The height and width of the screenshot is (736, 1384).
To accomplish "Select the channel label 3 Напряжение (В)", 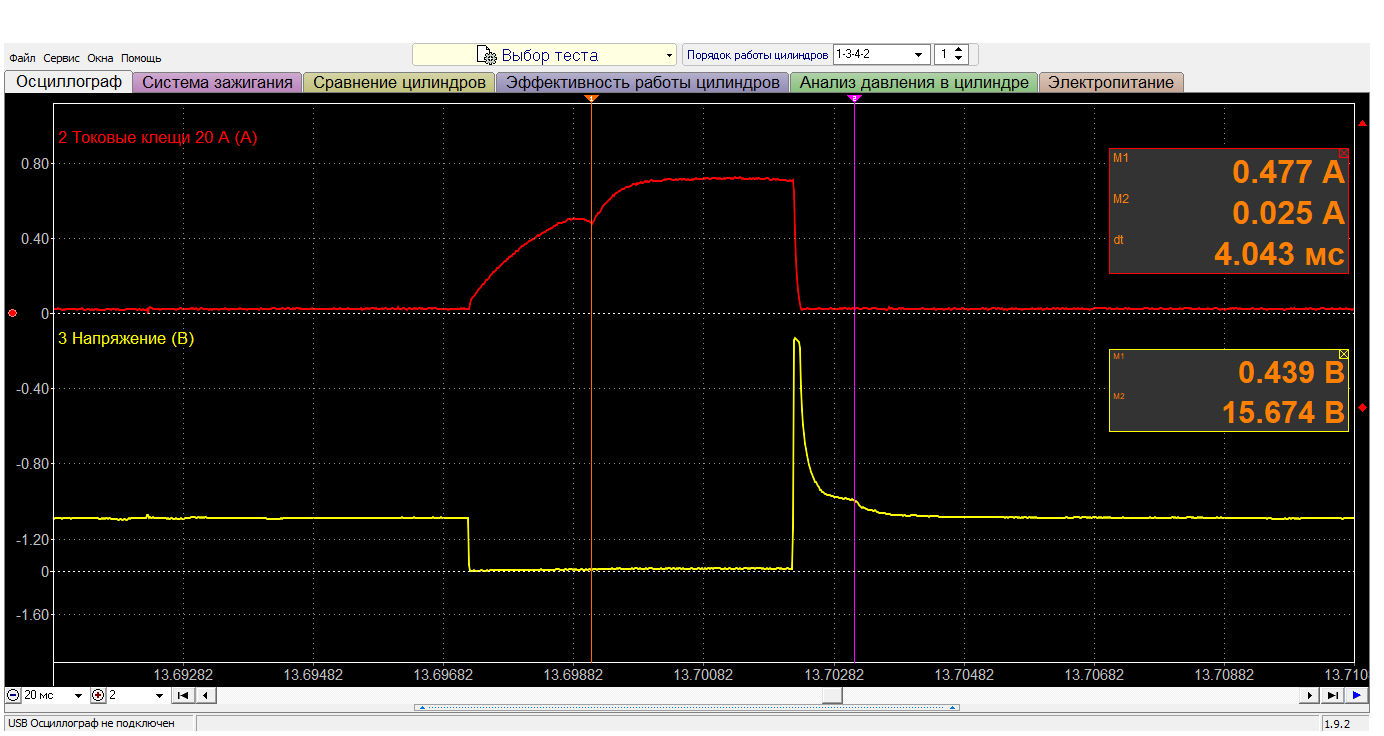I will (x=126, y=339).
